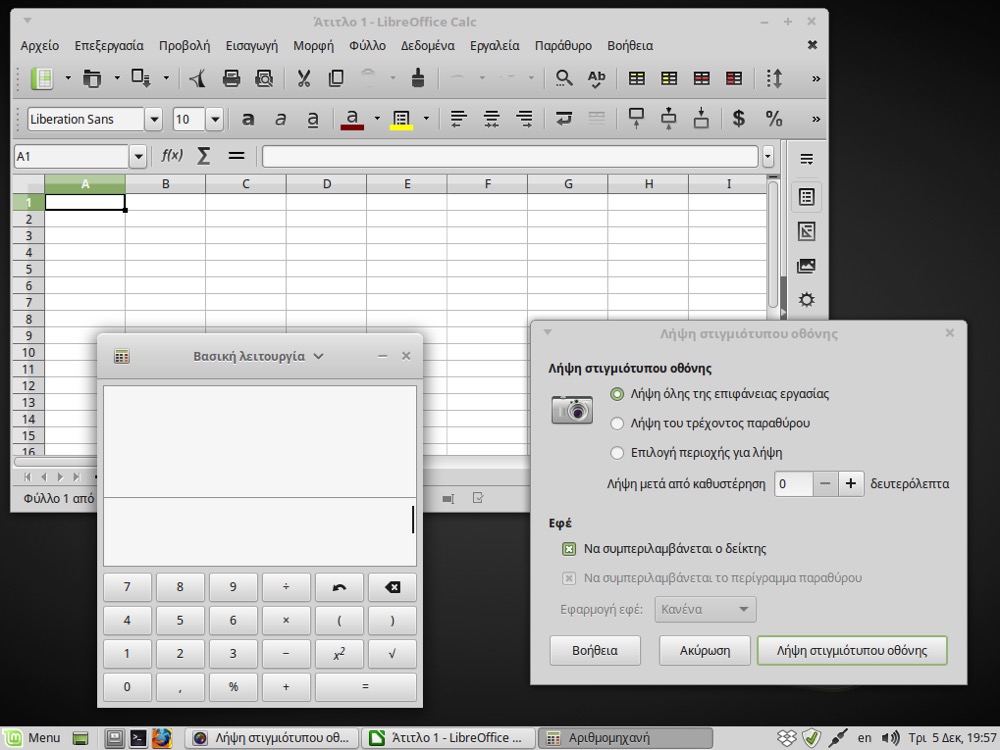
Task: Open the Αρχείο menu
Action: click(x=40, y=45)
